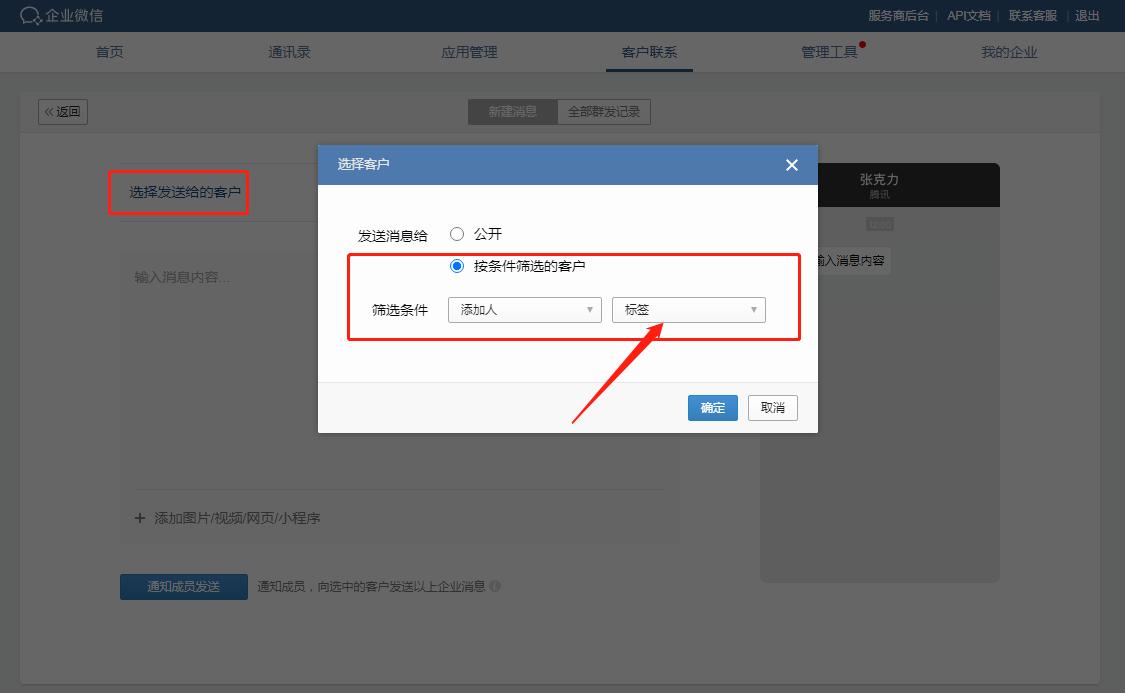Switch to the 全部群发记录 tab
The height and width of the screenshot is (693, 1125).
pyautogui.click(x=604, y=111)
